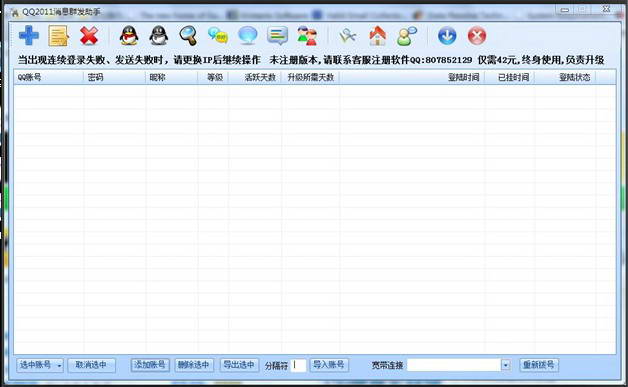Image resolution: width=628 pixels, height=387 pixels.
Task: Click the tools settings icon
Action: coord(347,36)
